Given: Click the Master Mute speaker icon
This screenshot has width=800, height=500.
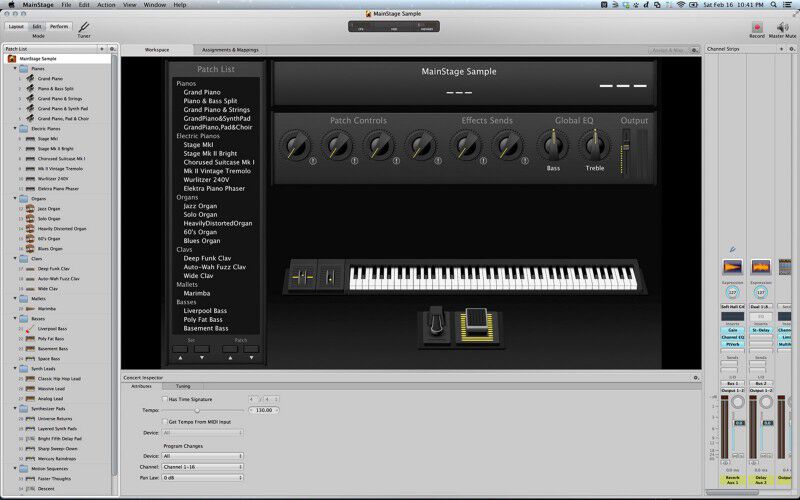Looking at the screenshot, I should [x=782, y=27].
